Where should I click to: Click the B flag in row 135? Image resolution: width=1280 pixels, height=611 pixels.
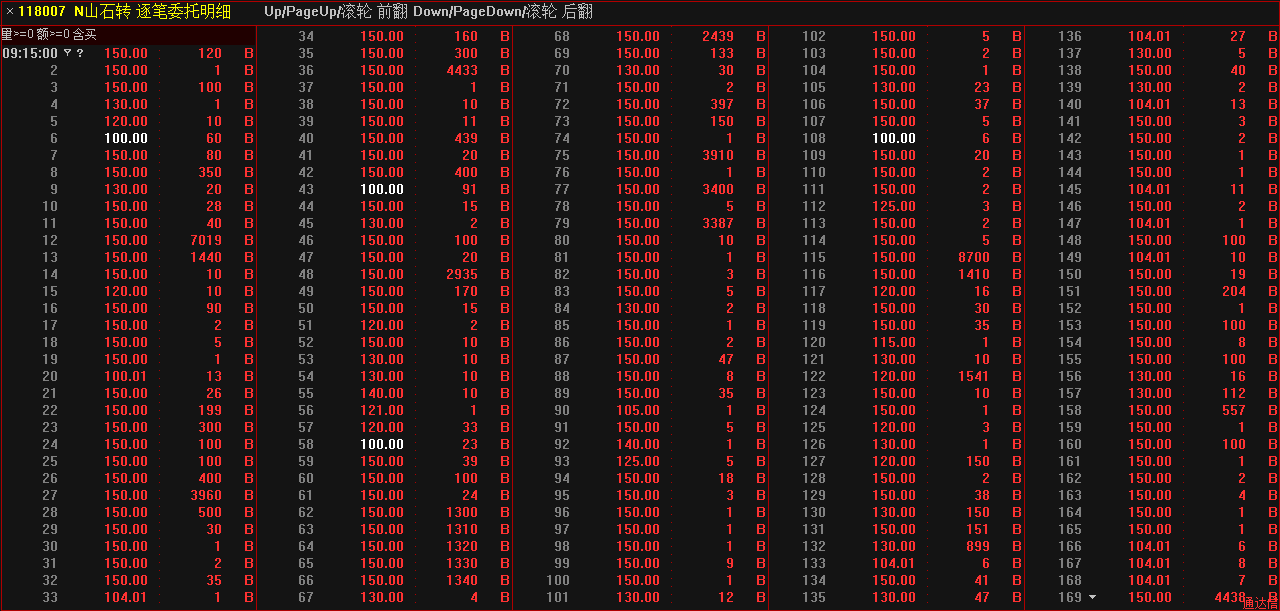(x=1017, y=597)
